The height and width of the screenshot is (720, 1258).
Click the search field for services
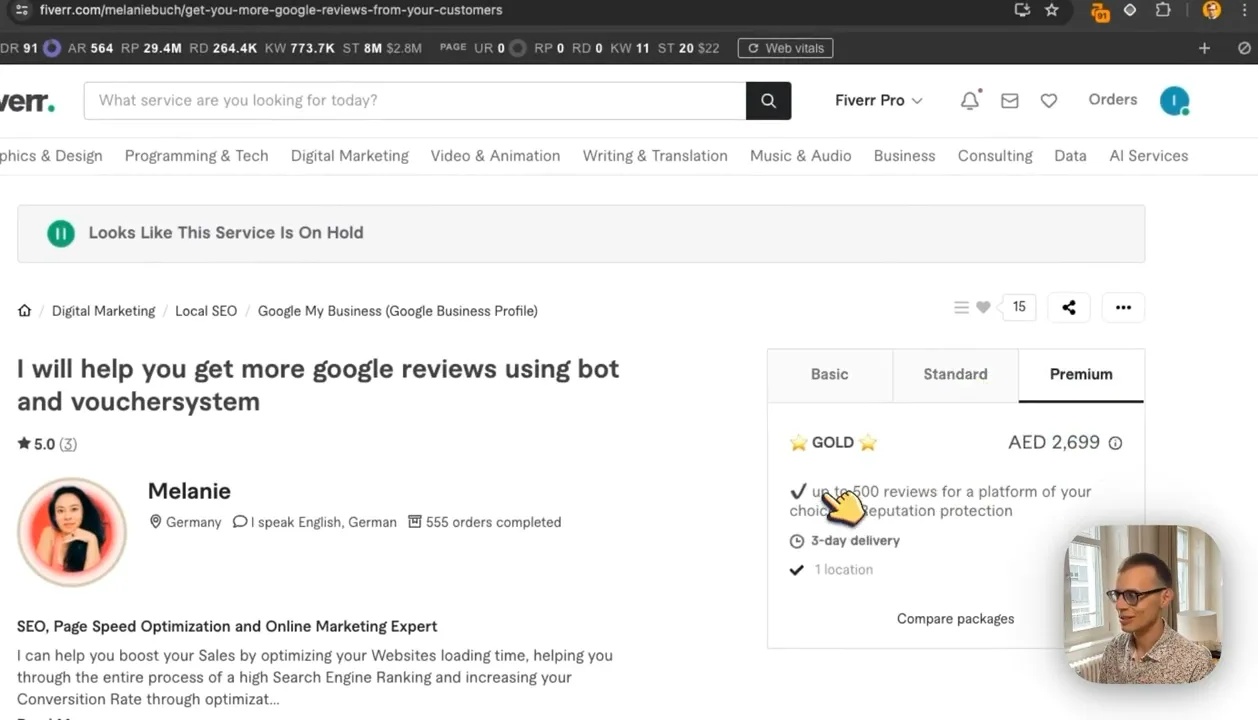(415, 100)
